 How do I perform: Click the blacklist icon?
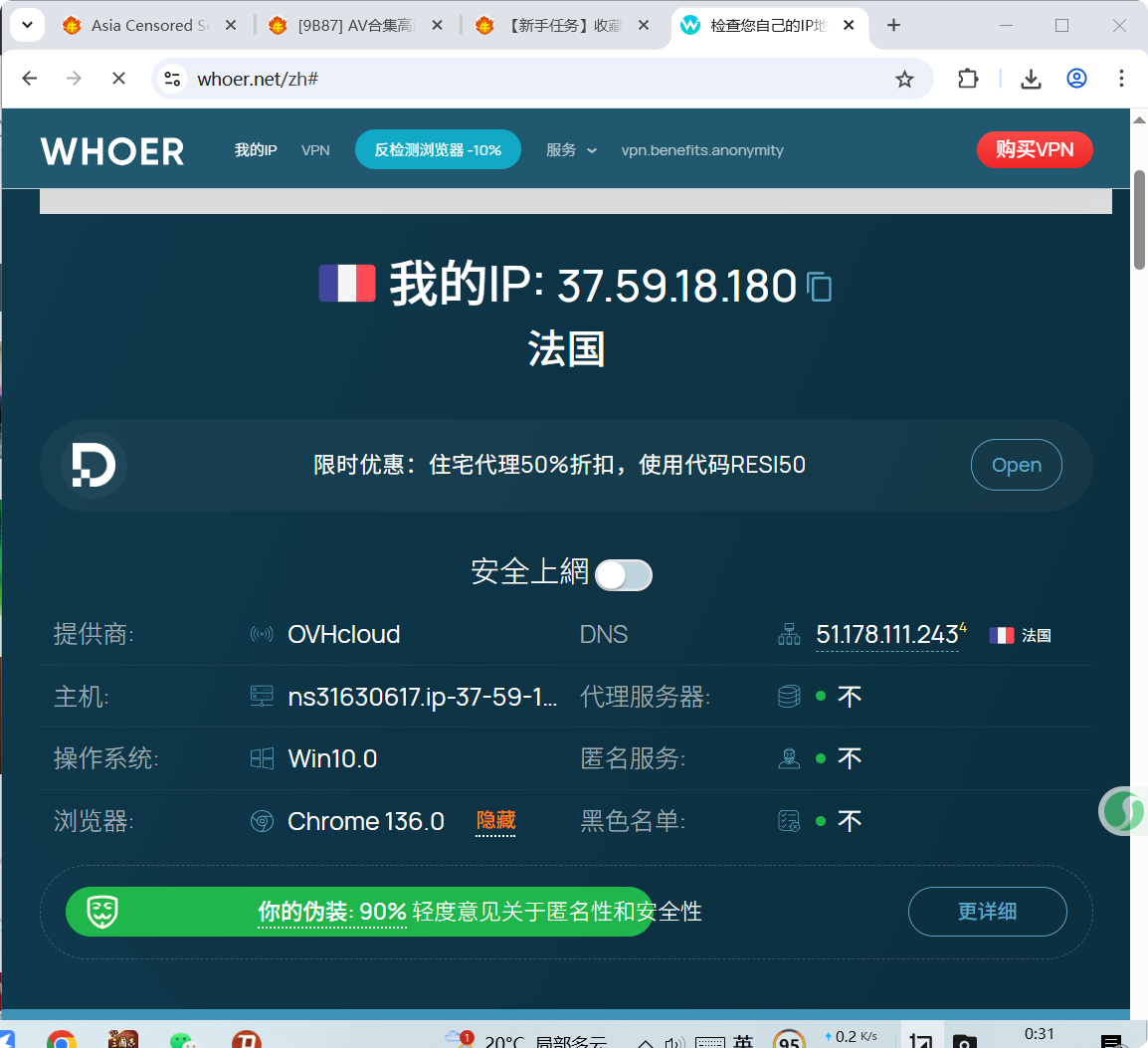click(x=789, y=822)
